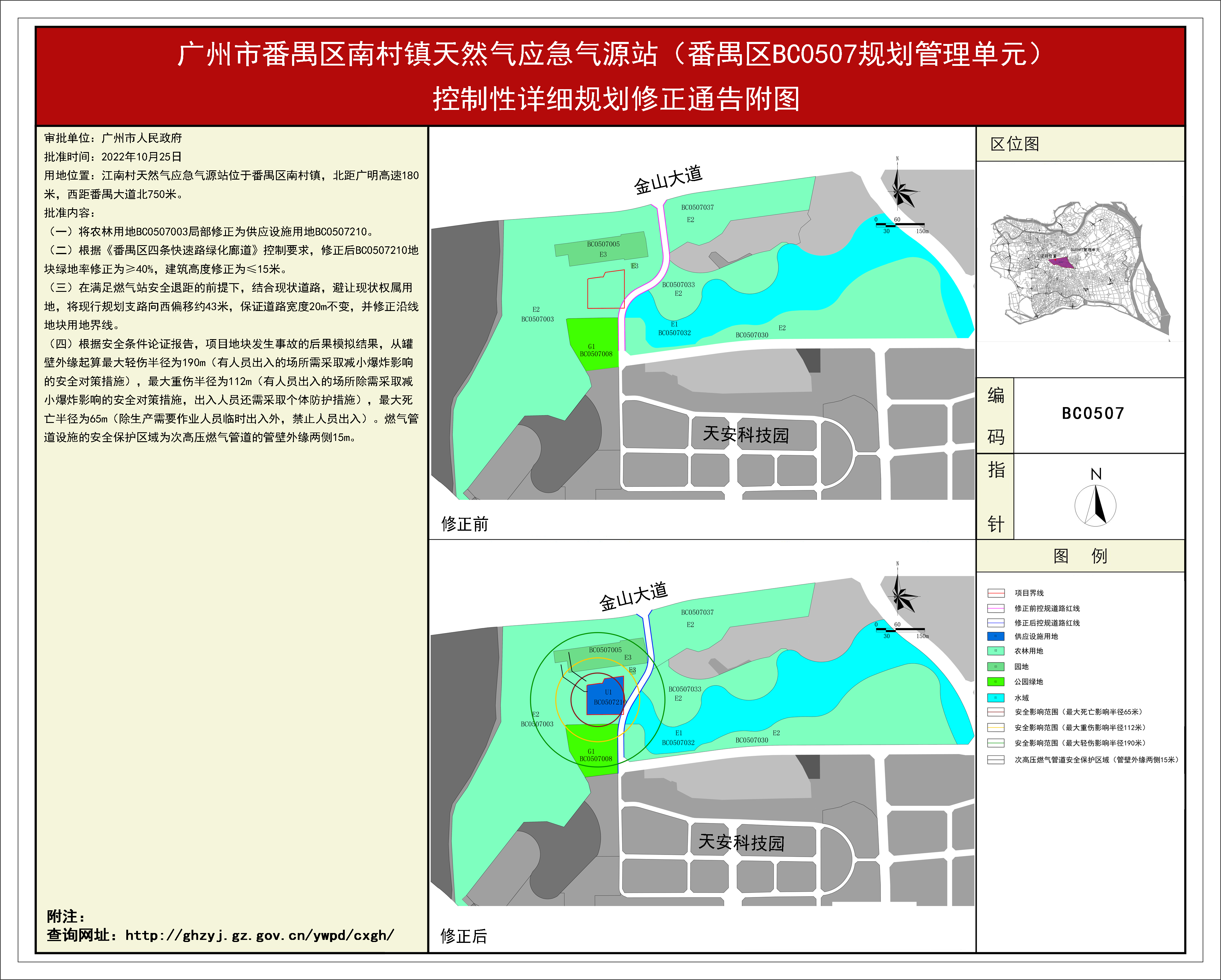Click the BC0507 code label
Screen dimensions: 1221x980
tap(1092, 414)
